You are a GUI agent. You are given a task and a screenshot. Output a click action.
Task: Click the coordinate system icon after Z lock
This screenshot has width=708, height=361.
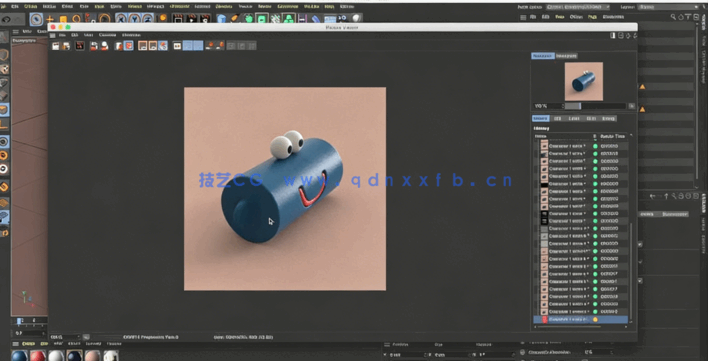(x=163, y=19)
